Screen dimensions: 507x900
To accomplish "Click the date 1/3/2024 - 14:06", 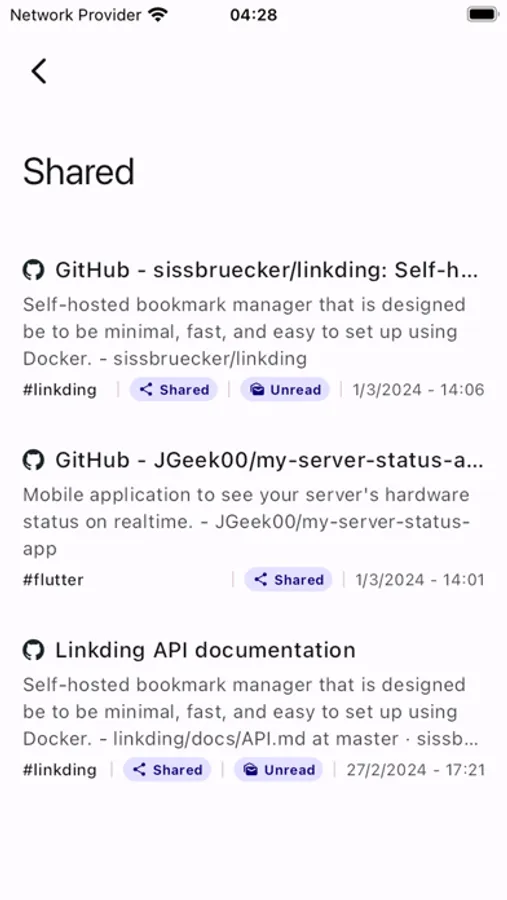I will click(419, 390).
